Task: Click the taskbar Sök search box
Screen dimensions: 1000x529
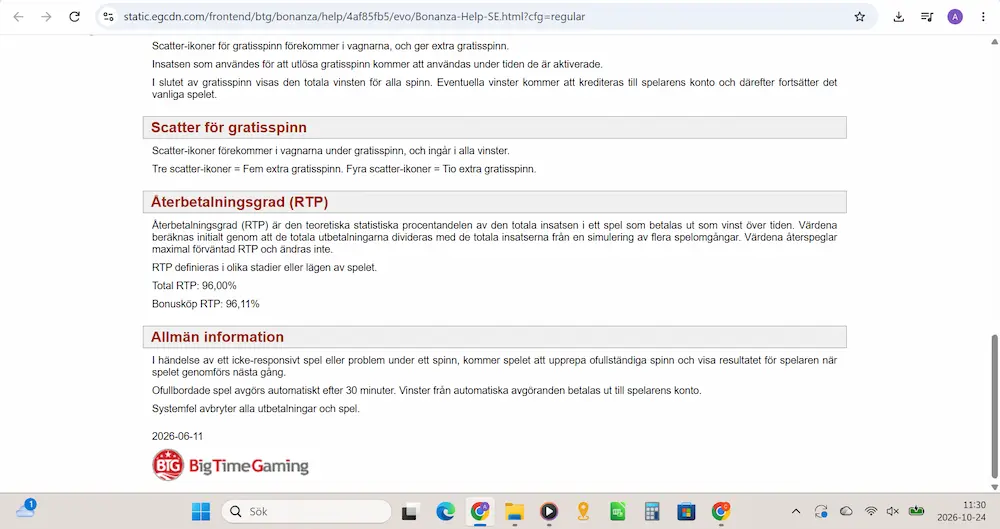Action: point(306,511)
